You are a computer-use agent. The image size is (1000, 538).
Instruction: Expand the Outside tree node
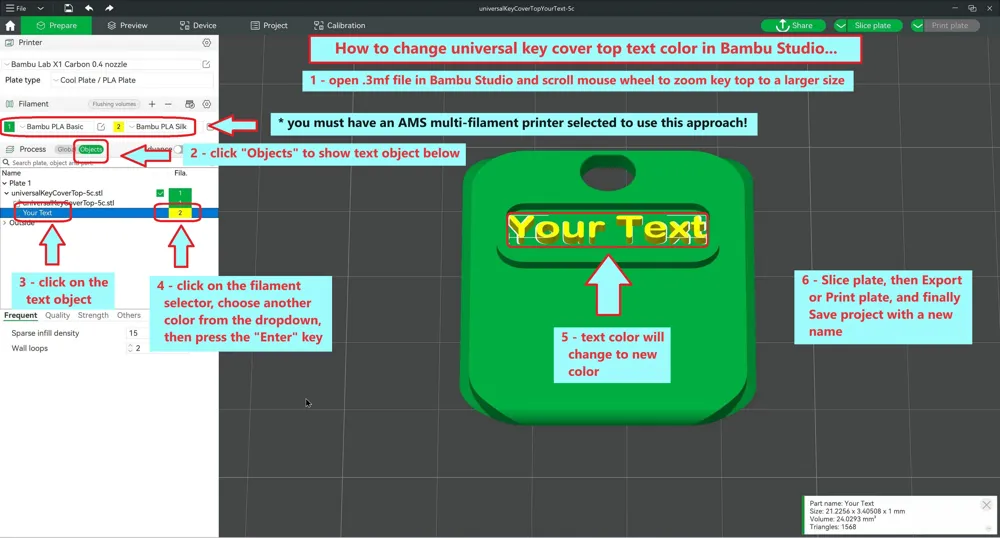pos(4,222)
